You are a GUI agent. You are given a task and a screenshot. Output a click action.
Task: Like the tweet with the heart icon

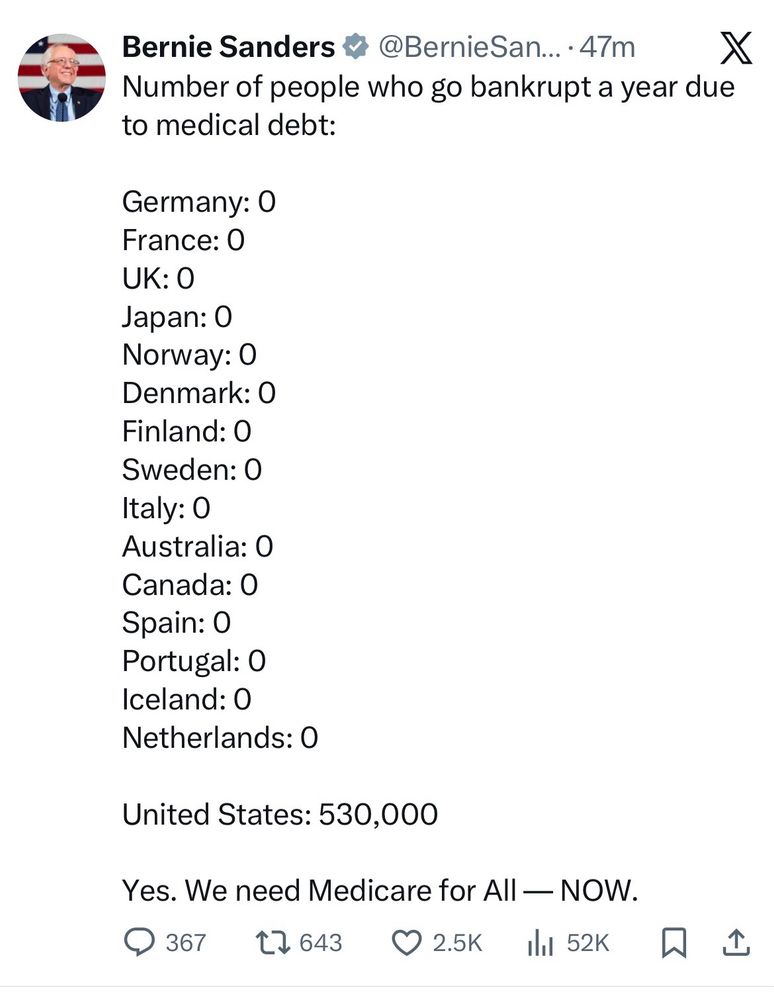pos(405,942)
